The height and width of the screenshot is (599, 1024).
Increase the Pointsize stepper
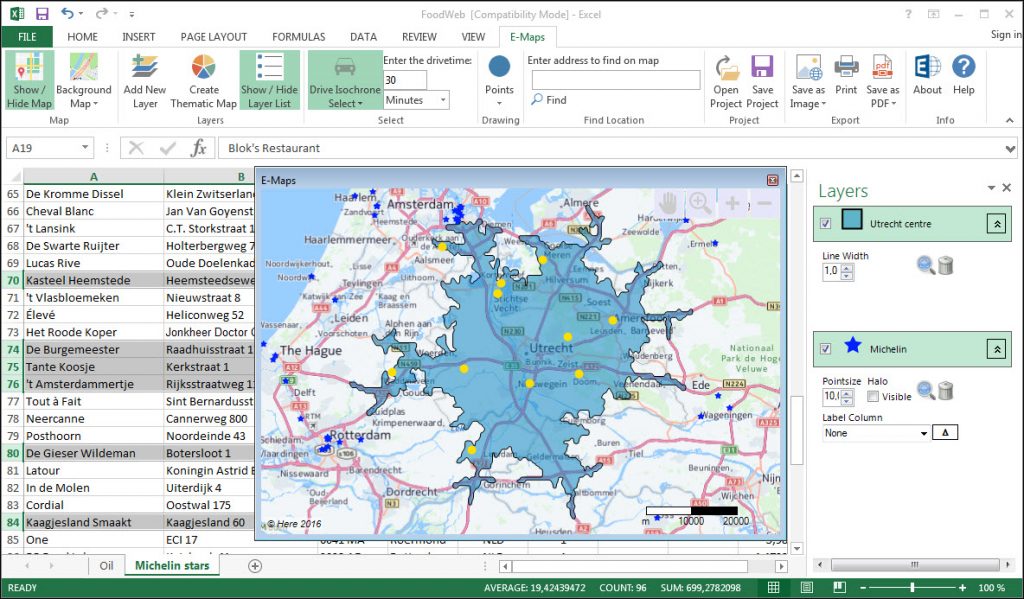[x=847, y=393]
